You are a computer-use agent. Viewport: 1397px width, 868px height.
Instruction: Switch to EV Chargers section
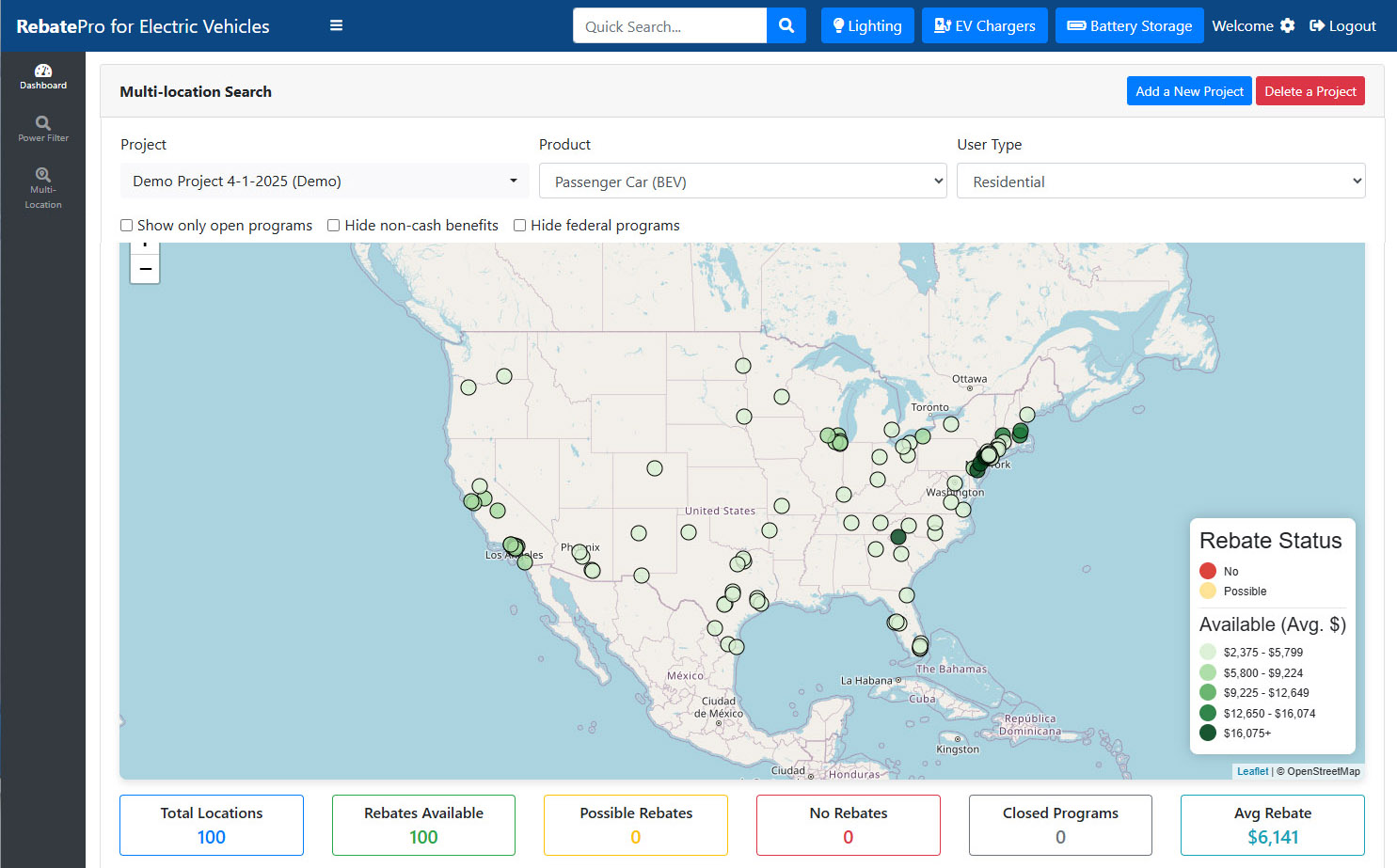[x=984, y=25]
